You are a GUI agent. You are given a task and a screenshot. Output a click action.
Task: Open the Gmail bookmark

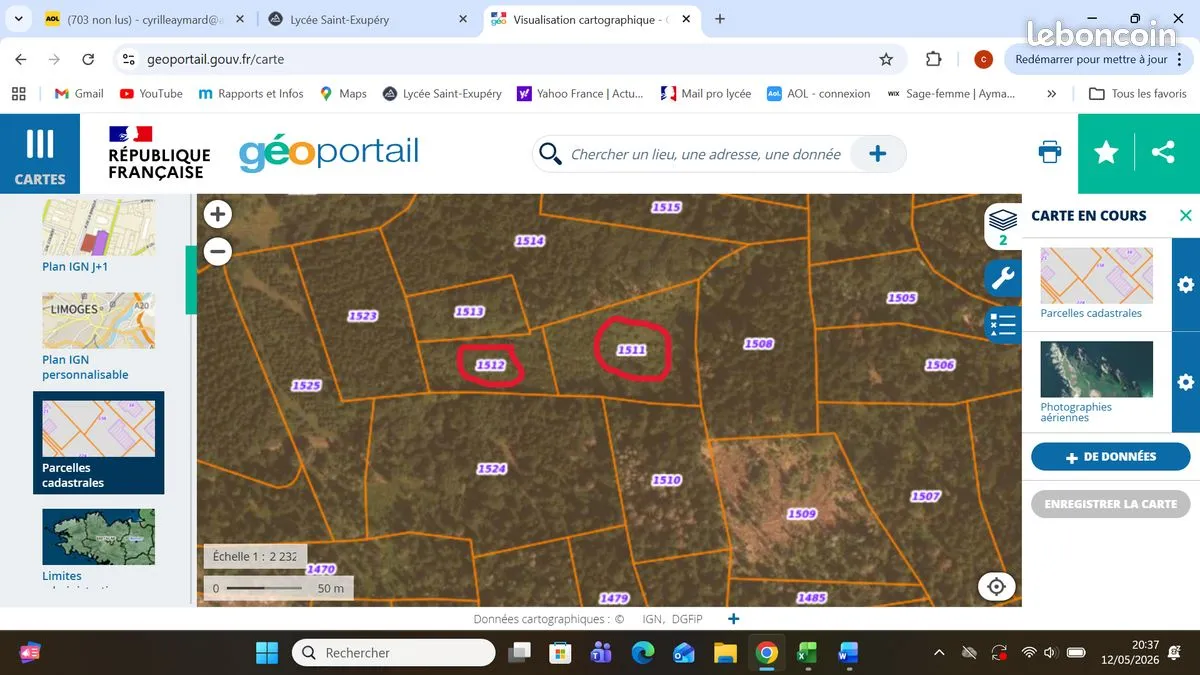coord(78,94)
